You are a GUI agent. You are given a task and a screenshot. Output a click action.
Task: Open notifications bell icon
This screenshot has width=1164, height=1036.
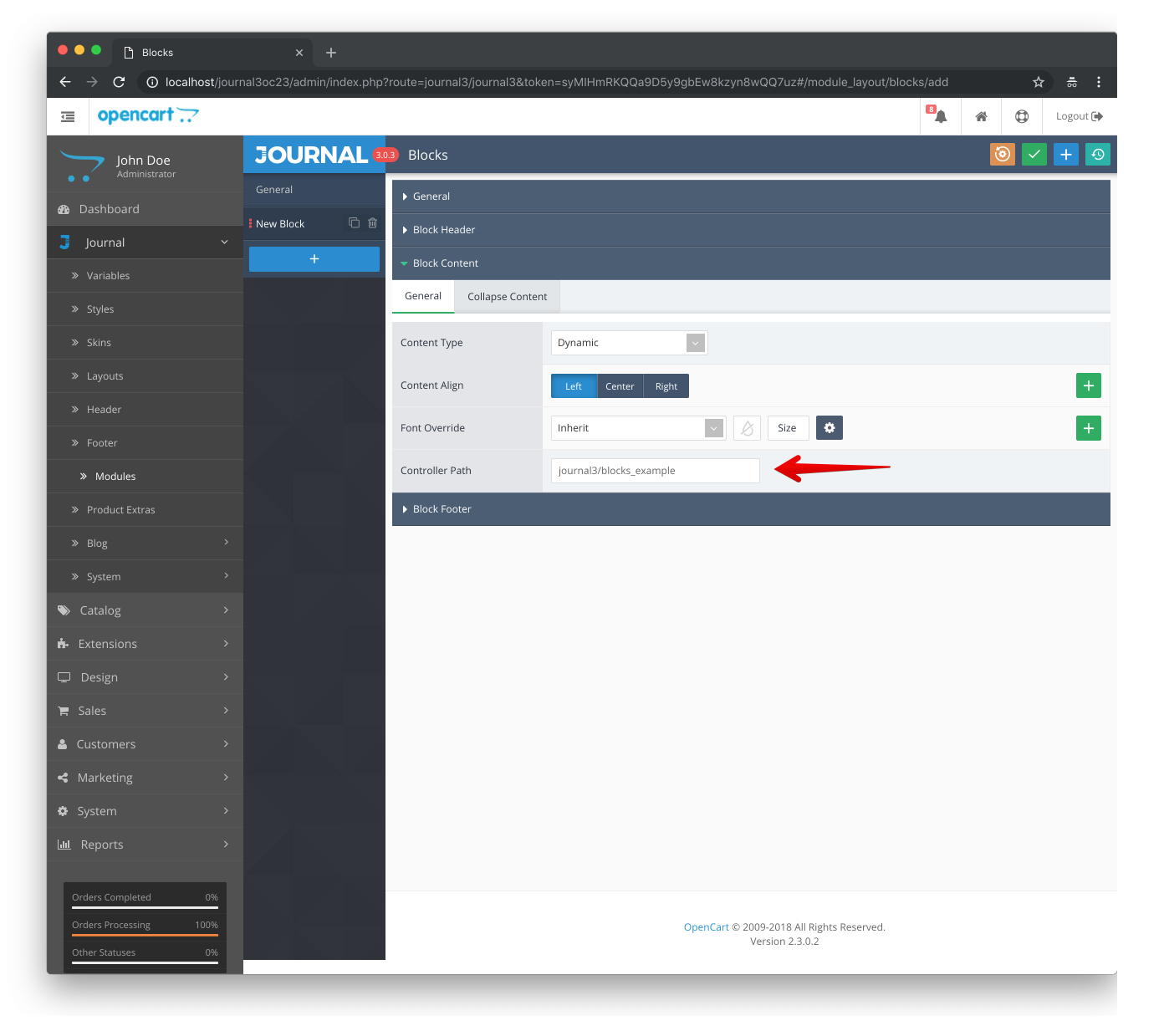pos(940,116)
